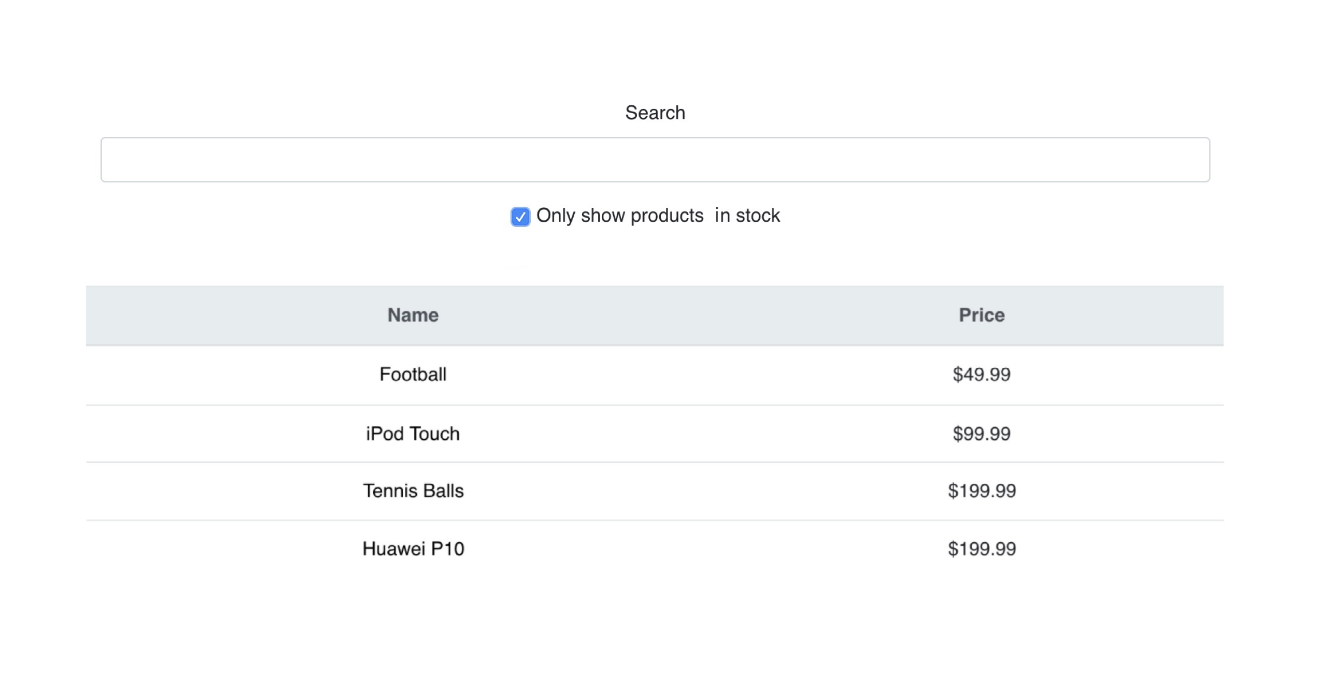The width and height of the screenshot is (1336, 686).
Task: Click the $199.99 price in the Tennis Balls row
Action: click(x=981, y=491)
